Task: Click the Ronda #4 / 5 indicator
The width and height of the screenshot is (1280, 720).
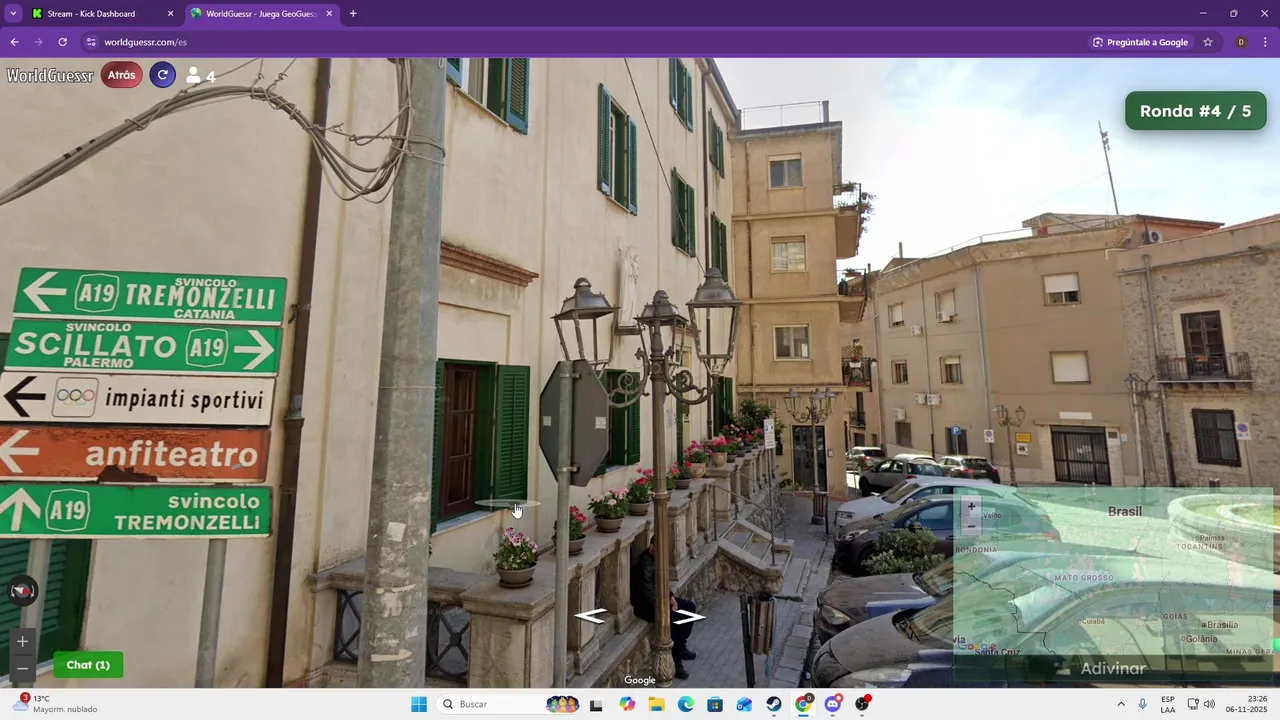Action: 1195,111
